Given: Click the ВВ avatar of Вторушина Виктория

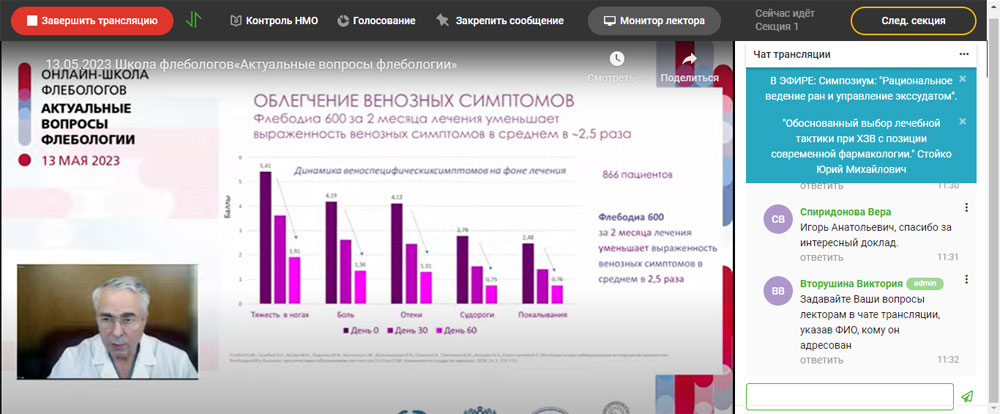Looking at the screenshot, I should [x=778, y=291].
